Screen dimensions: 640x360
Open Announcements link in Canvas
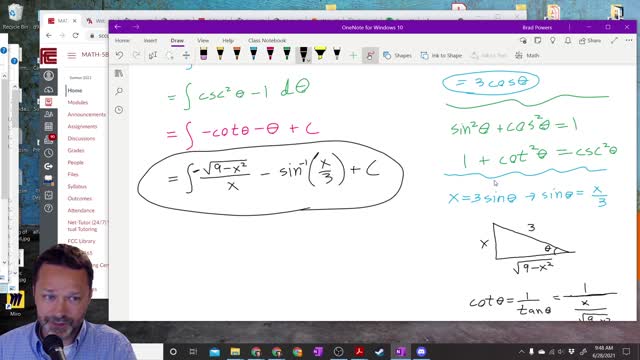[87, 114]
